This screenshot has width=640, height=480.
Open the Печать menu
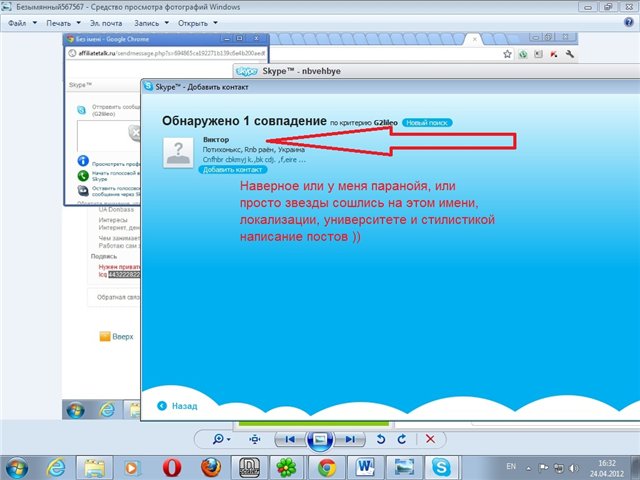pyautogui.click(x=63, y=21)
